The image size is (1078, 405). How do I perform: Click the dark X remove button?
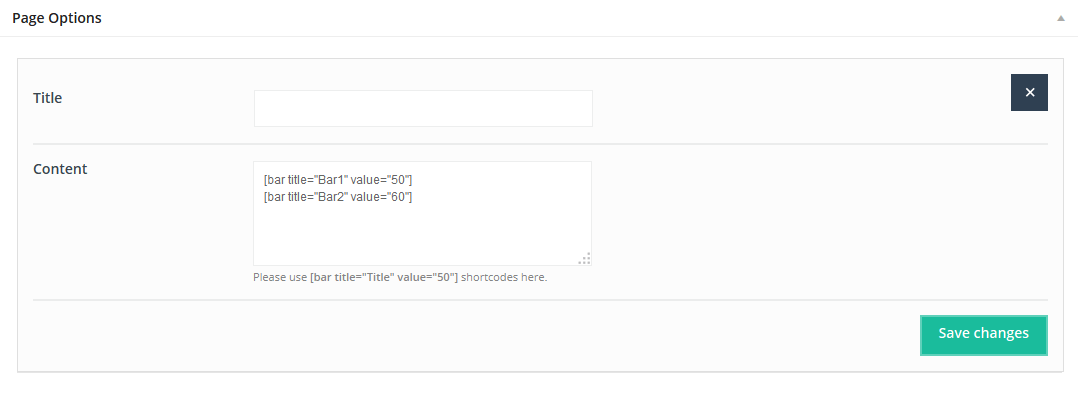pyautogui.click(x=1029, y=92)
